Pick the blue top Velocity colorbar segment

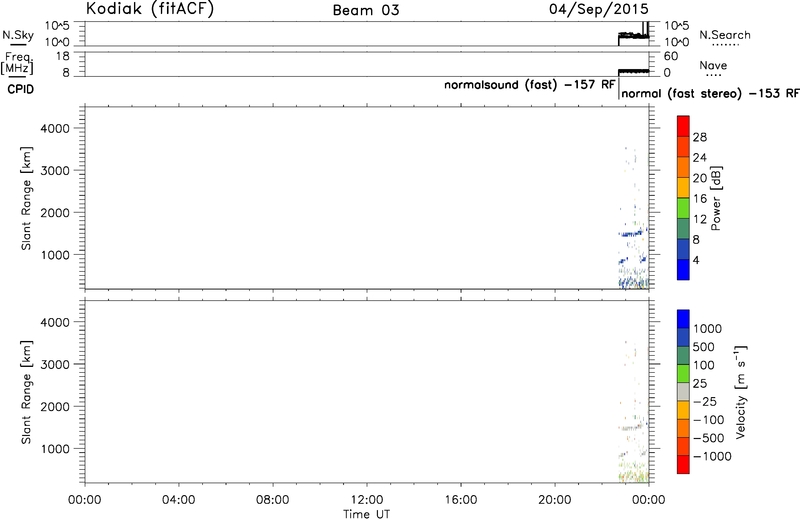pos(683,319)
